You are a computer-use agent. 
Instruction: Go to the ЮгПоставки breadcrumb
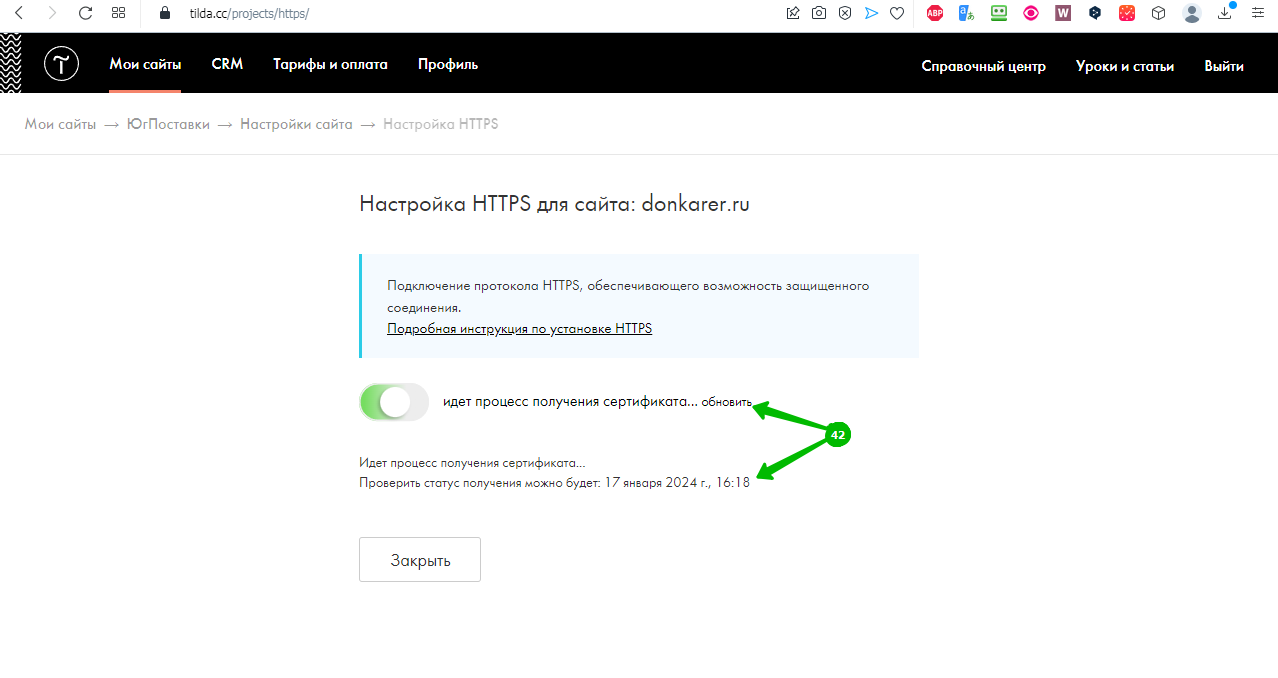click(x=168, y=125)
